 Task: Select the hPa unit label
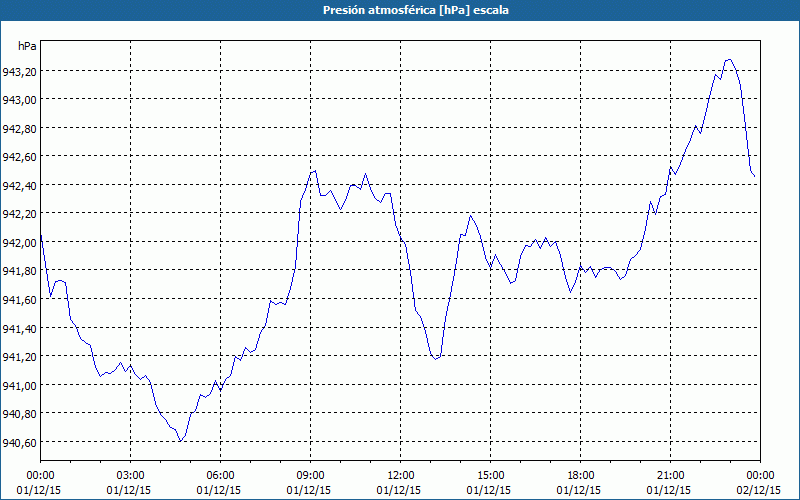pyautogui.click(x=27, y=46)
